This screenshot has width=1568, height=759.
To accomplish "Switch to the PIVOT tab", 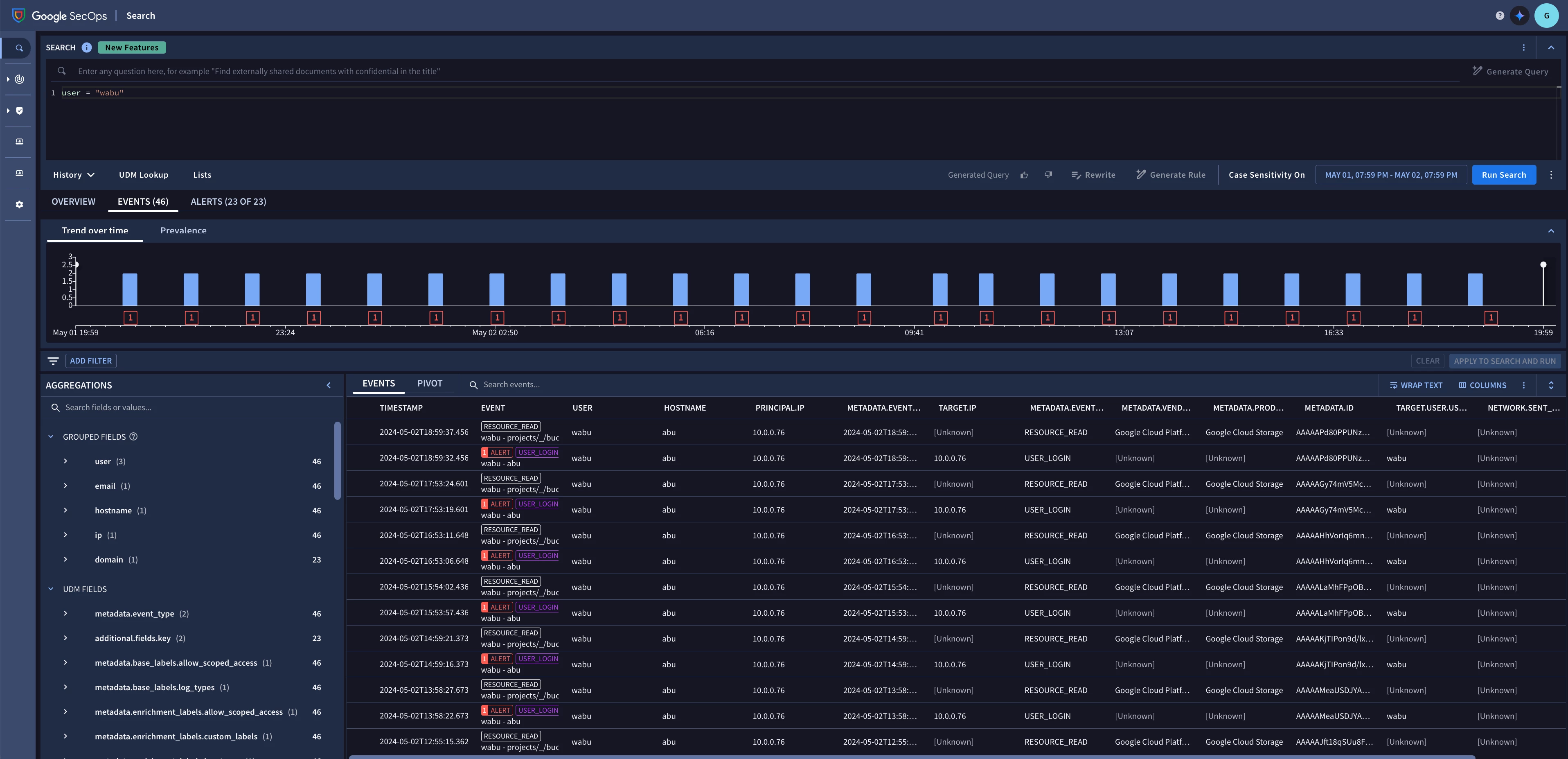I will click(430, 384).
